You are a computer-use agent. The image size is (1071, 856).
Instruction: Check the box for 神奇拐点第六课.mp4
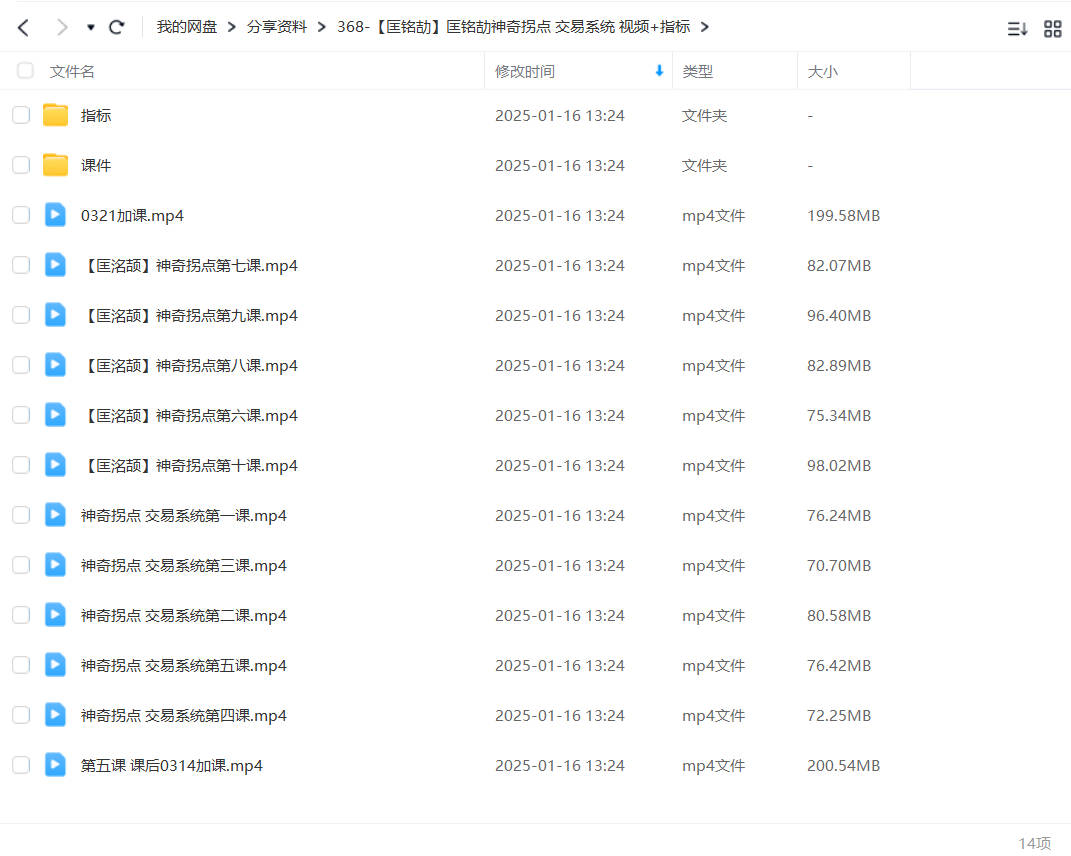21,415
